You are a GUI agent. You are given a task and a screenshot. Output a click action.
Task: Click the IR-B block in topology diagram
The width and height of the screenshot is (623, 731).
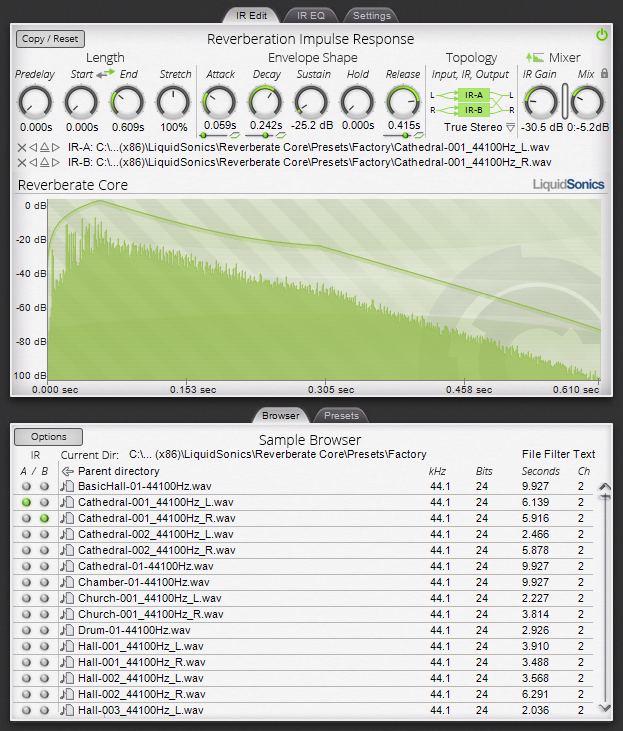tap(473, 110)
